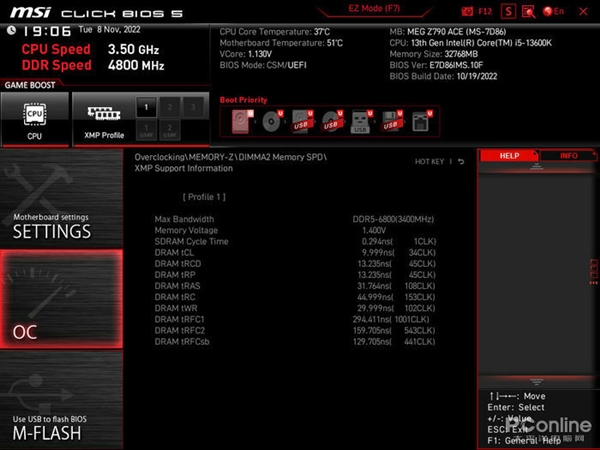Select the Max Bandwidth row label

pos(184,219)
